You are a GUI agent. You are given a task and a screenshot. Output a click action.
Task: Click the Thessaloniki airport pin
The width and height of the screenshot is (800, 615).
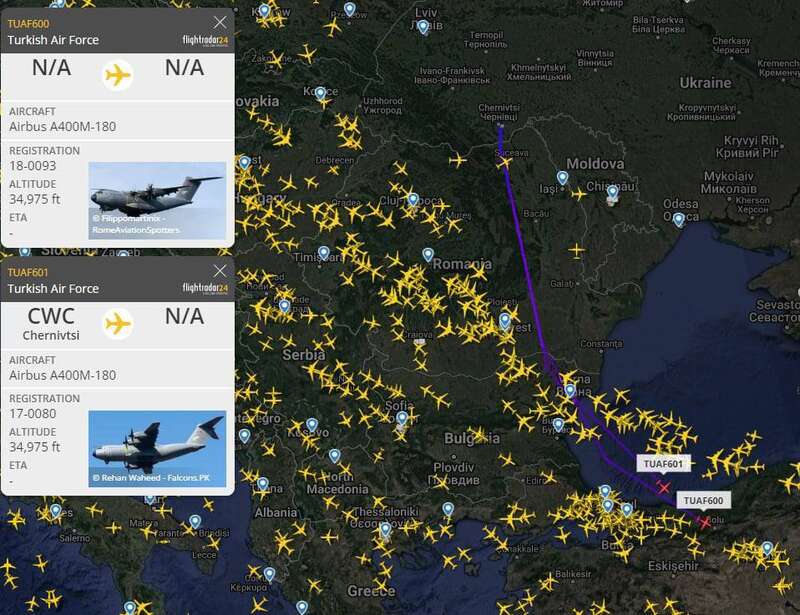click(x=386, y=530)
